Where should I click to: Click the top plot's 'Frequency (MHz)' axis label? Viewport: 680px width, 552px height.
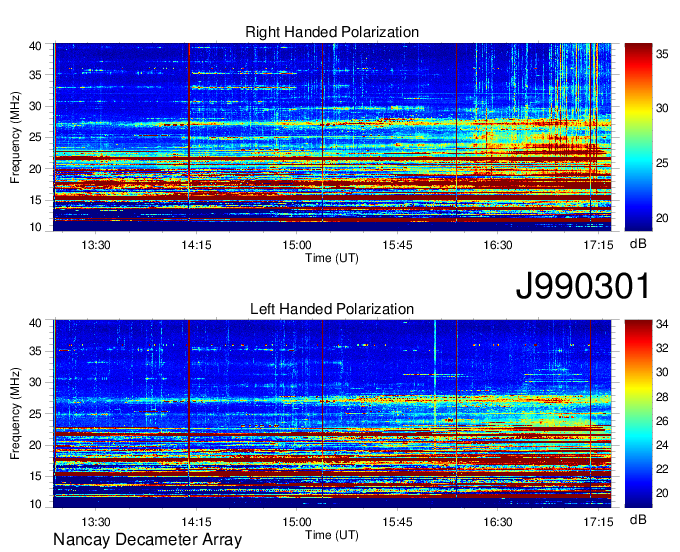[x=15, y=137]
